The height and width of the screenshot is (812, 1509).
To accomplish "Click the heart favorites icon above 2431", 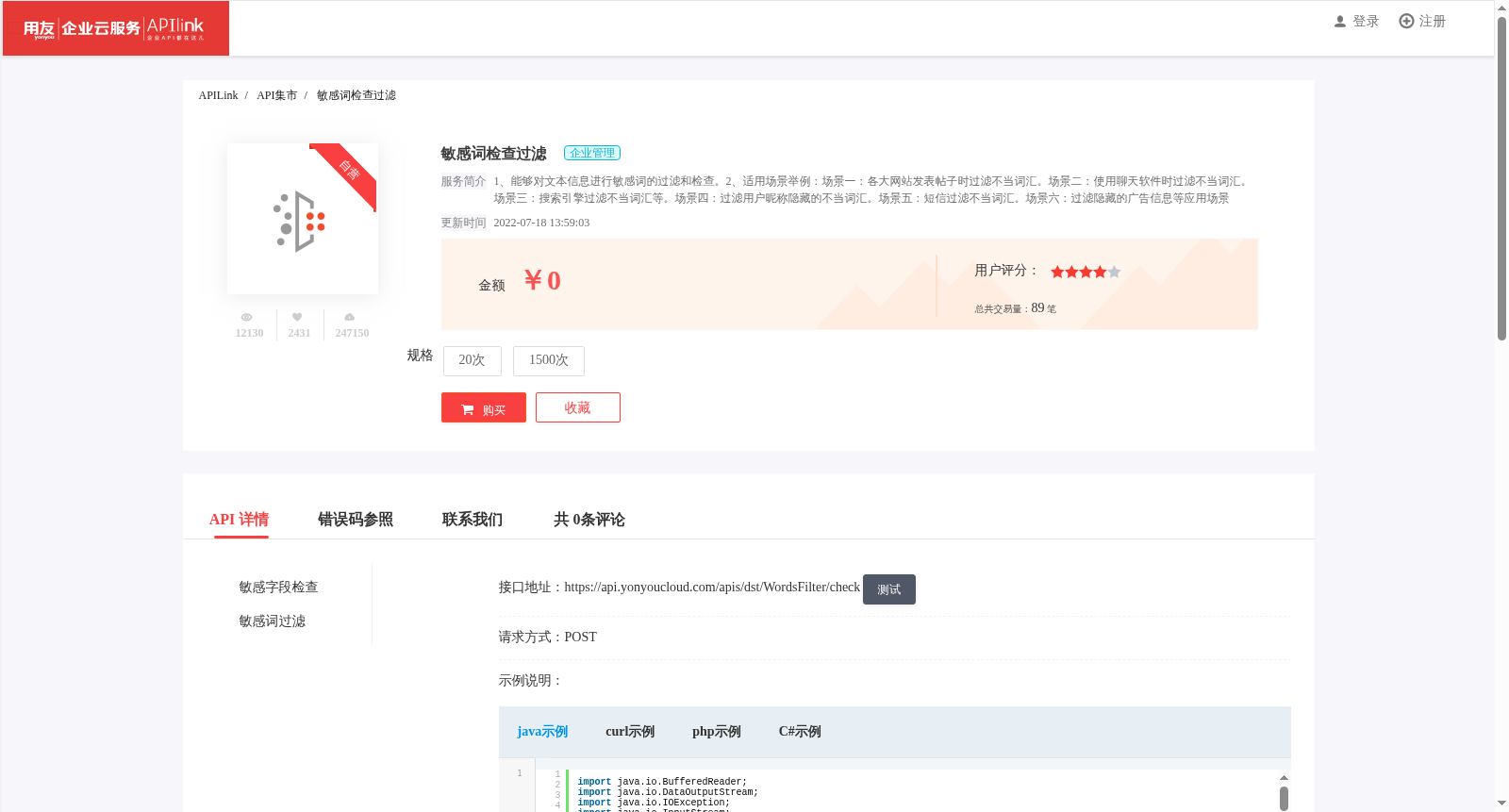I will point(297,318).
